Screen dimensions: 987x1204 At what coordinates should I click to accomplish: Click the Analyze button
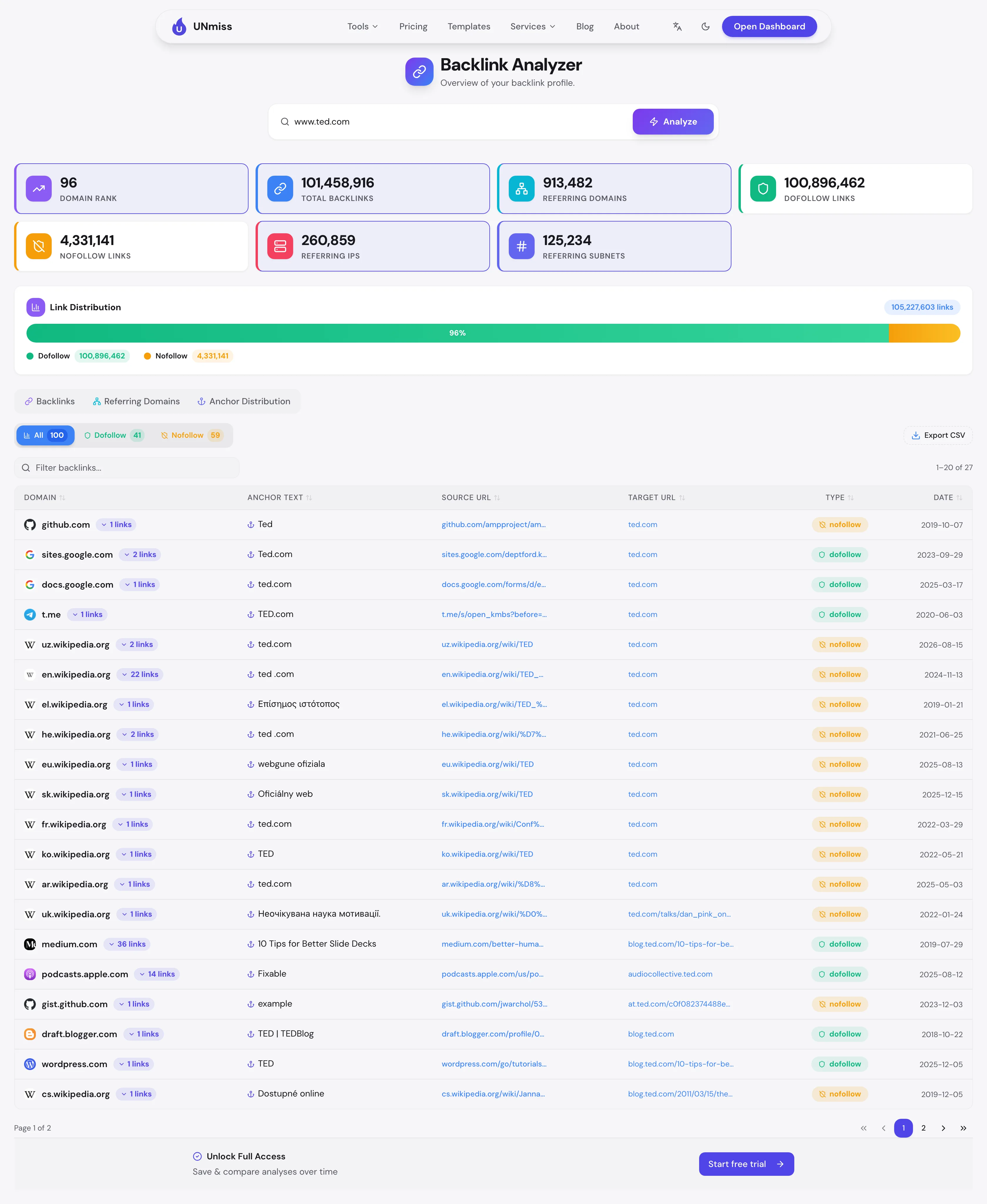tap(673, 122)
